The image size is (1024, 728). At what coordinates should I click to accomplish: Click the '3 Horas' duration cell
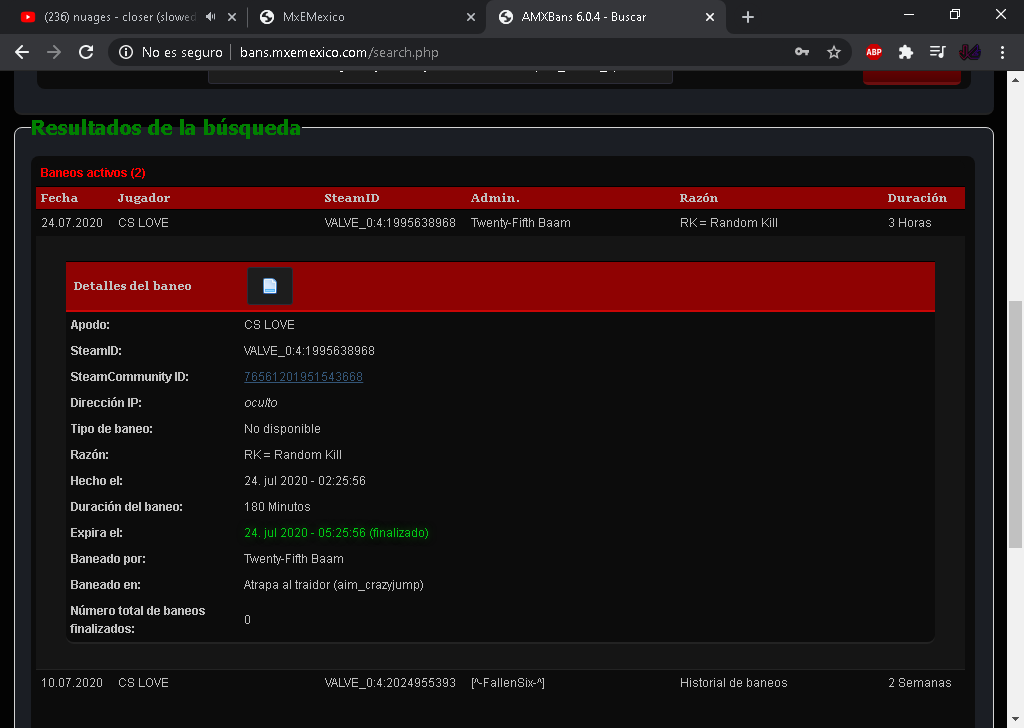[910, 223]
